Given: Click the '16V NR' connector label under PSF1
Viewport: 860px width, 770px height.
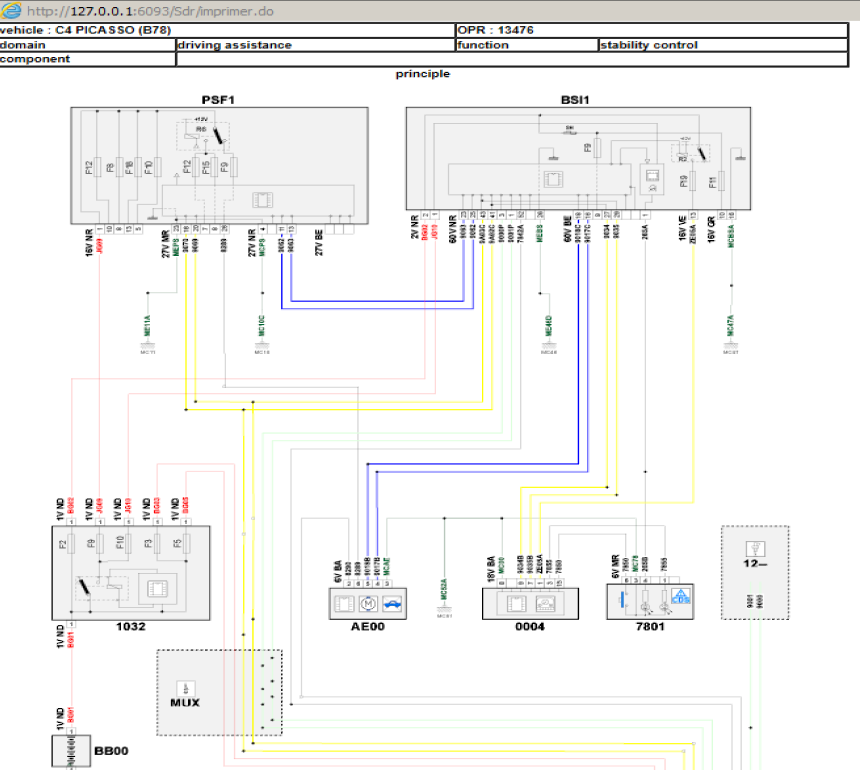Looking at the screenshot, I should [x=89, y=243].
